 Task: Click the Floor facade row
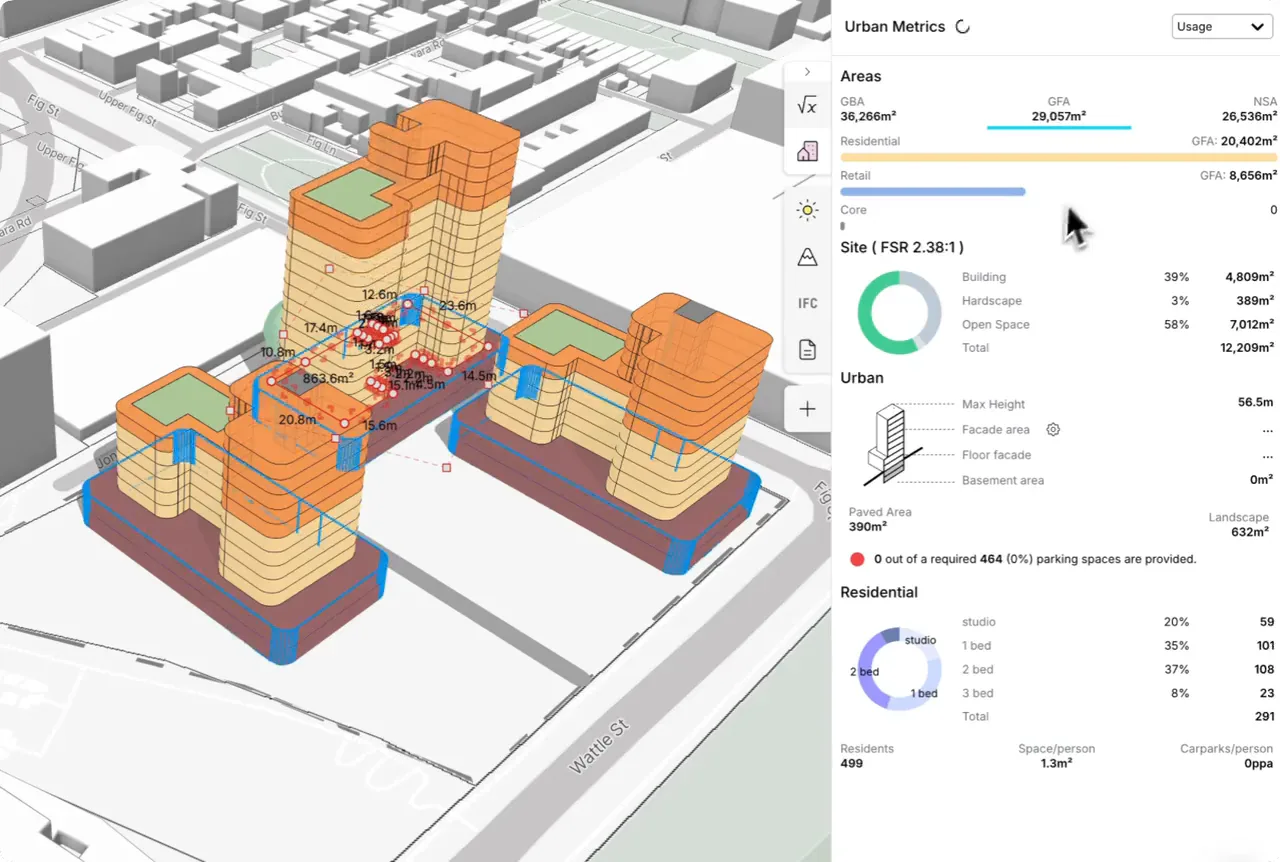1118,455
